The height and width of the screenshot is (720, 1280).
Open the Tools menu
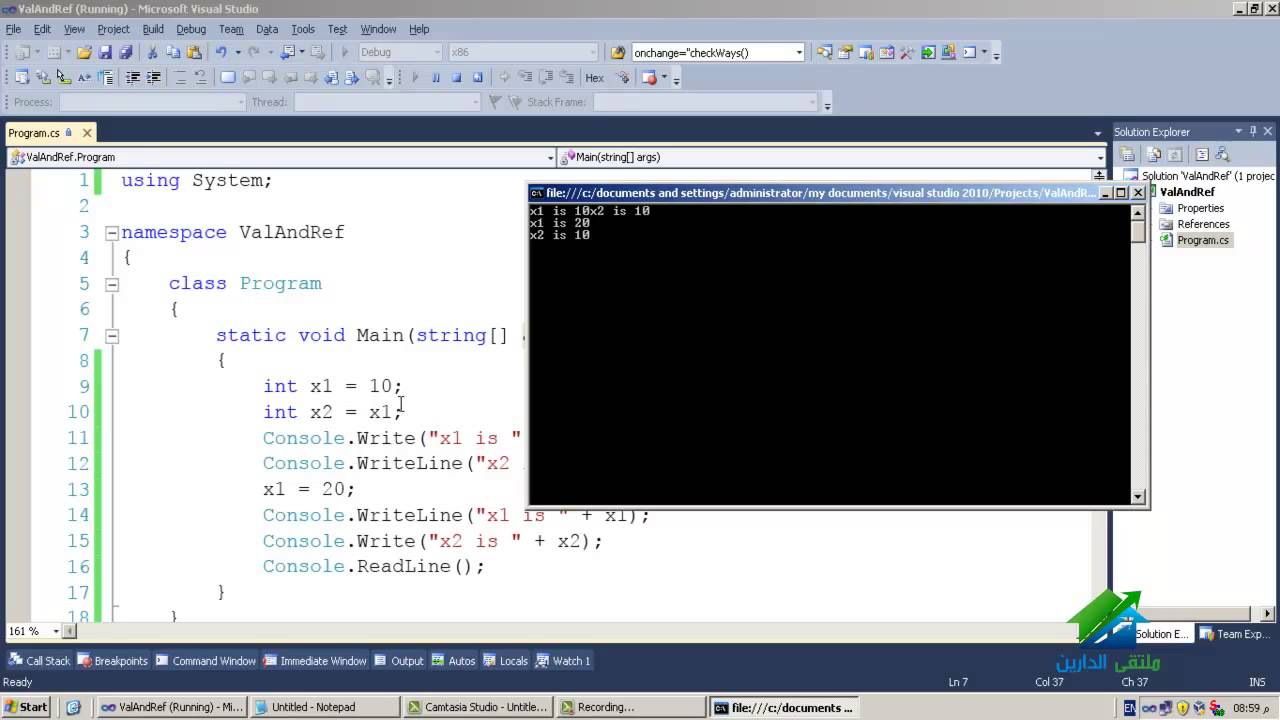(x=302, y=29)
